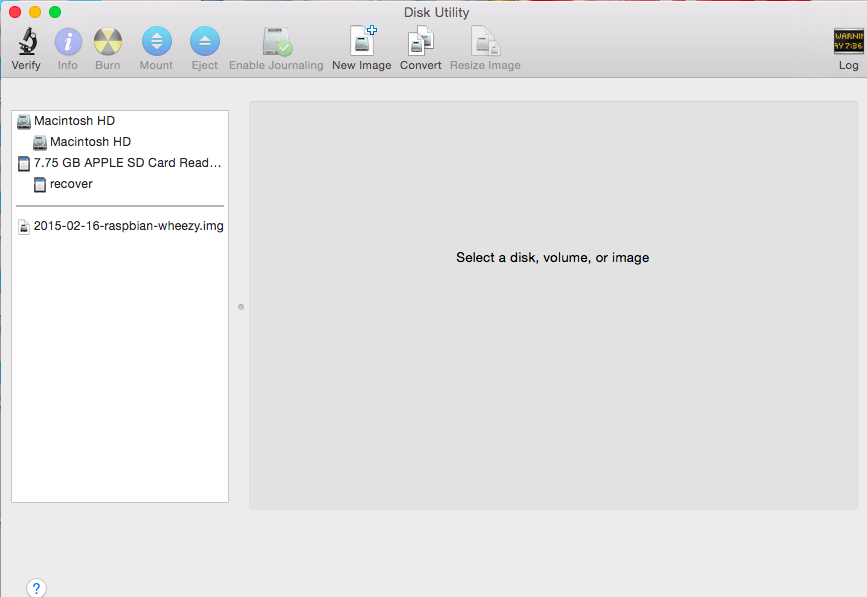This screenshot has width=867, height=597.
Task: Click the yellow minimize window button
Action: click(x=35, y=12)
